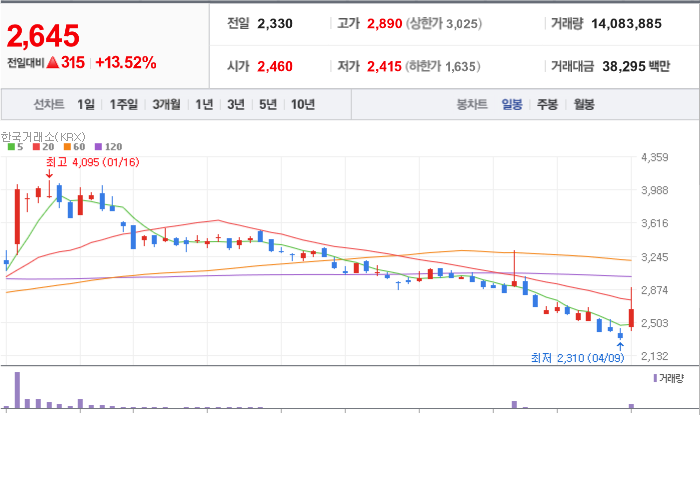Screen dimensions: 700x490
Task: Click the 저가 value 2,415
Action: 385,66
